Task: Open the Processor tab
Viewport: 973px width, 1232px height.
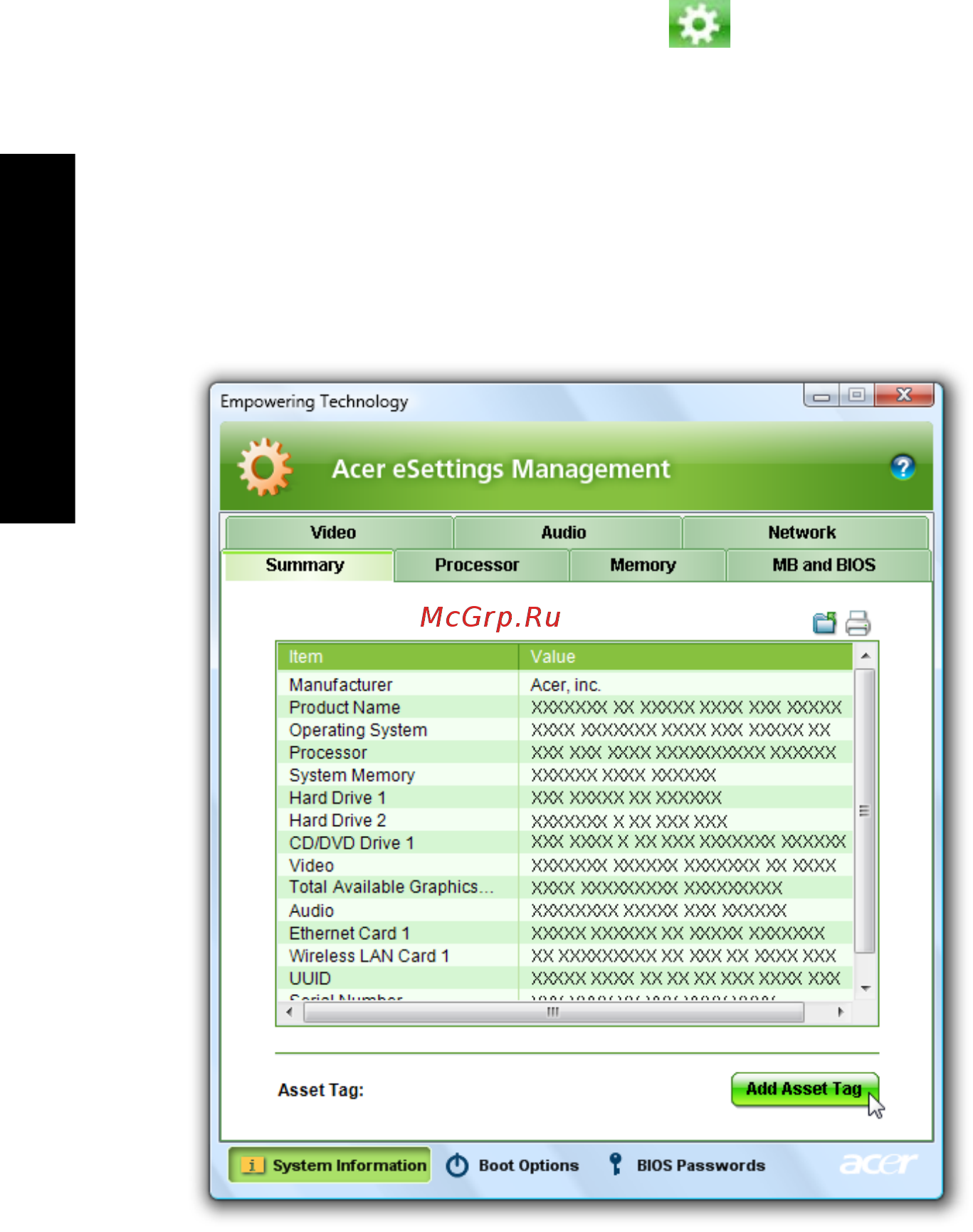Action: click(481, 565)
